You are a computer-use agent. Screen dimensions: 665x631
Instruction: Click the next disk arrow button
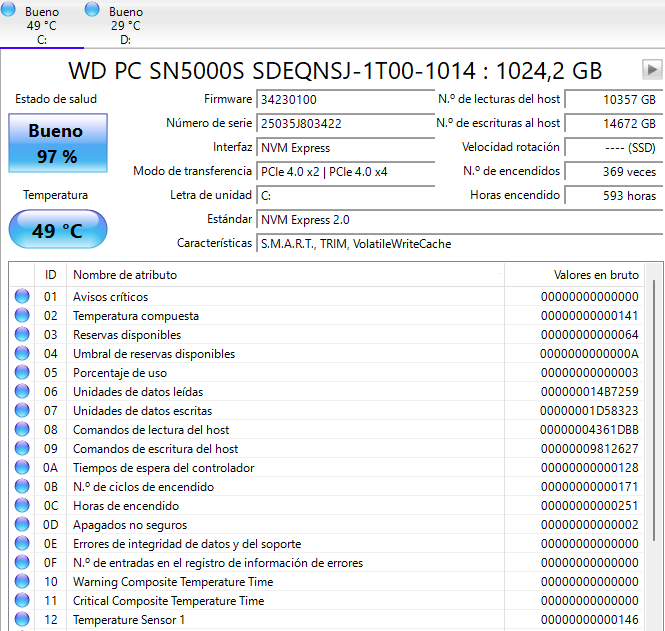click(652, 70)
